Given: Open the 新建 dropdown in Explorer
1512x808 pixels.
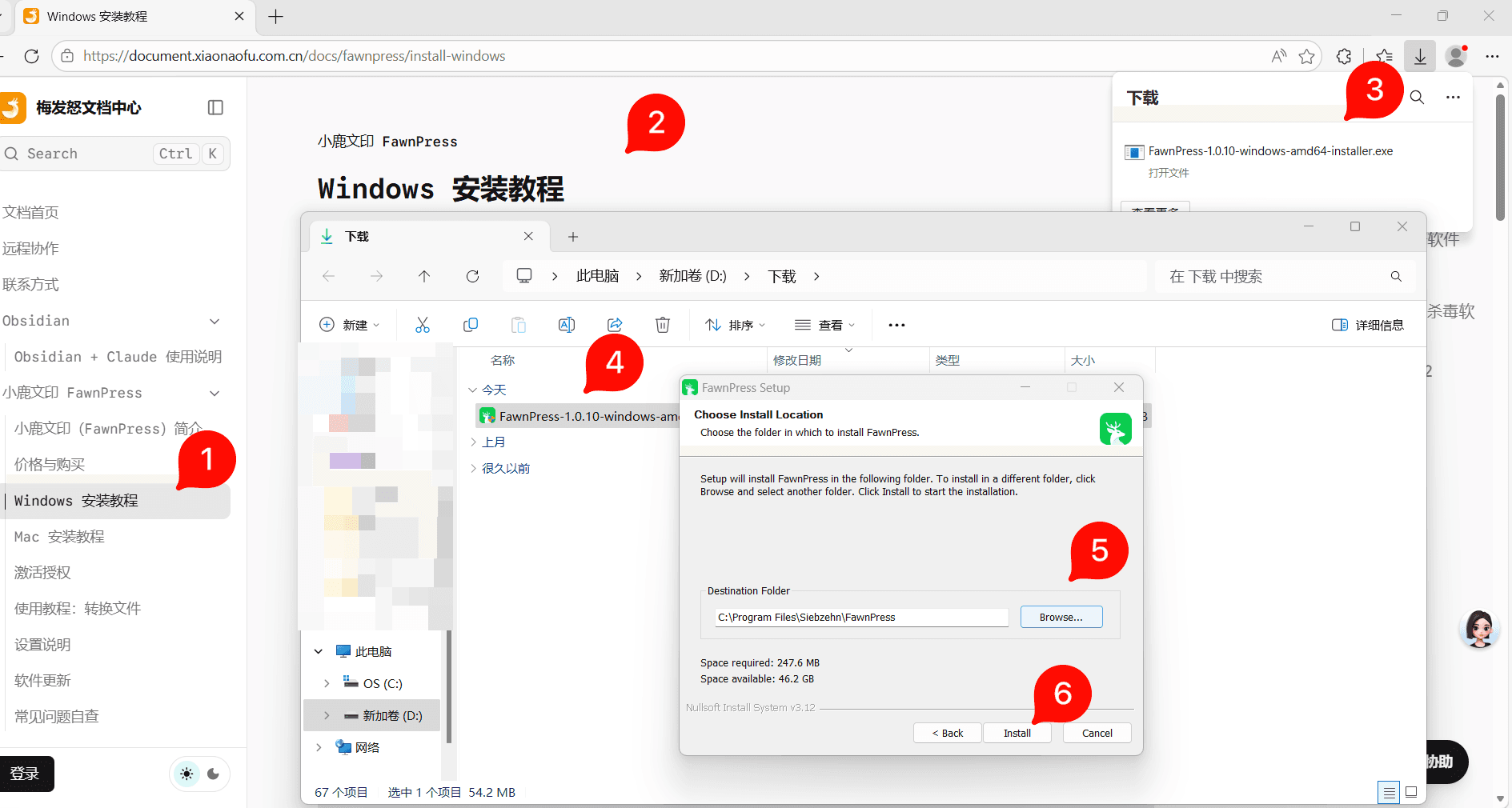Looking at the screenshot, I should tap(350, 325).
